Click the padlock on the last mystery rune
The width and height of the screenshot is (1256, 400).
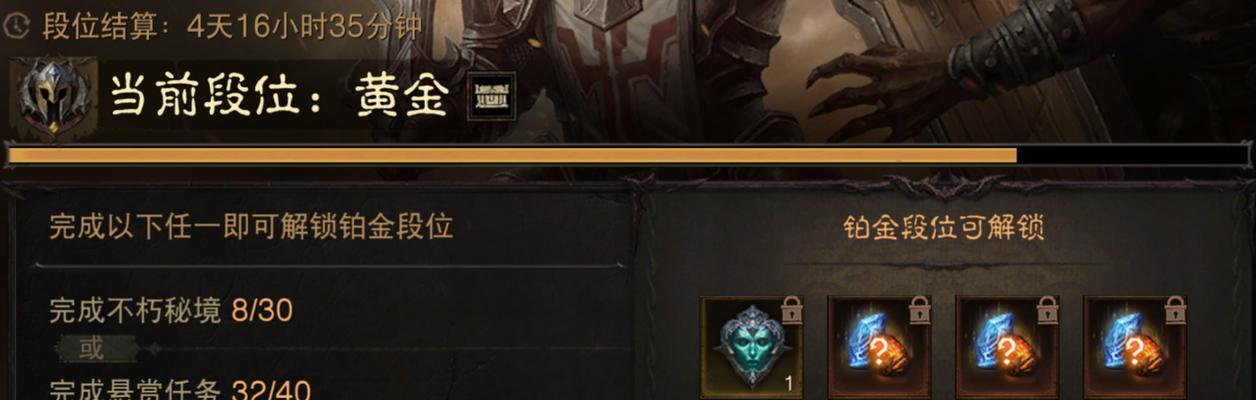[1175, 310]
